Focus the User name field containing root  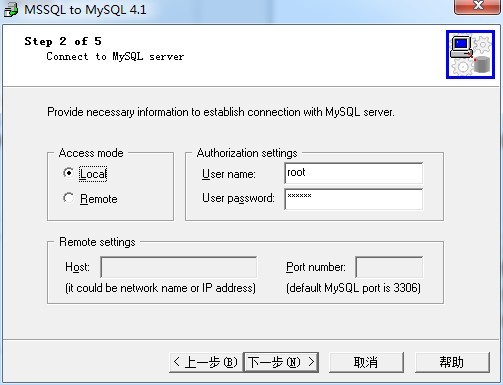pyautogui.click(x=354, y=173)
